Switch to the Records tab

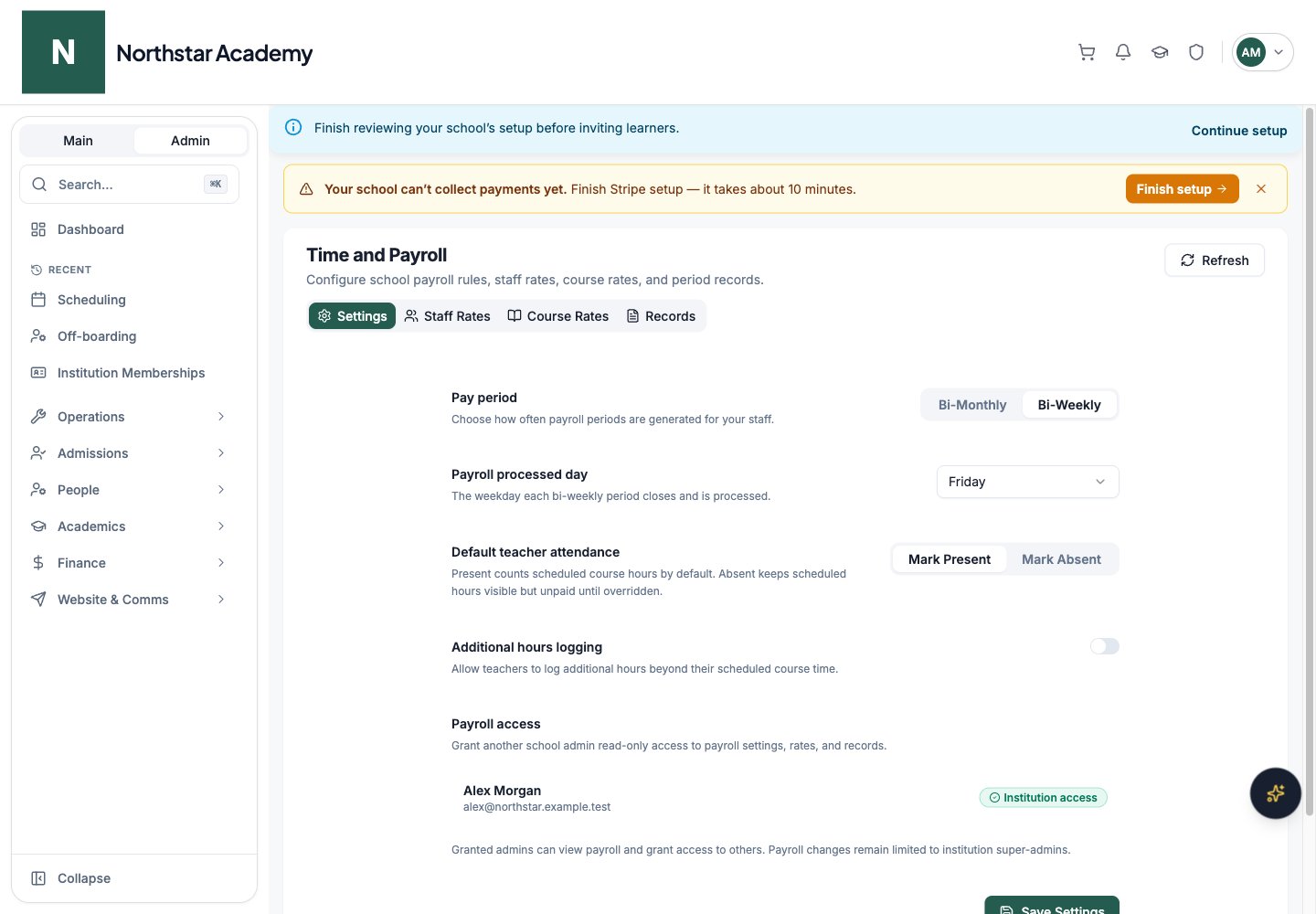[661, 316]
